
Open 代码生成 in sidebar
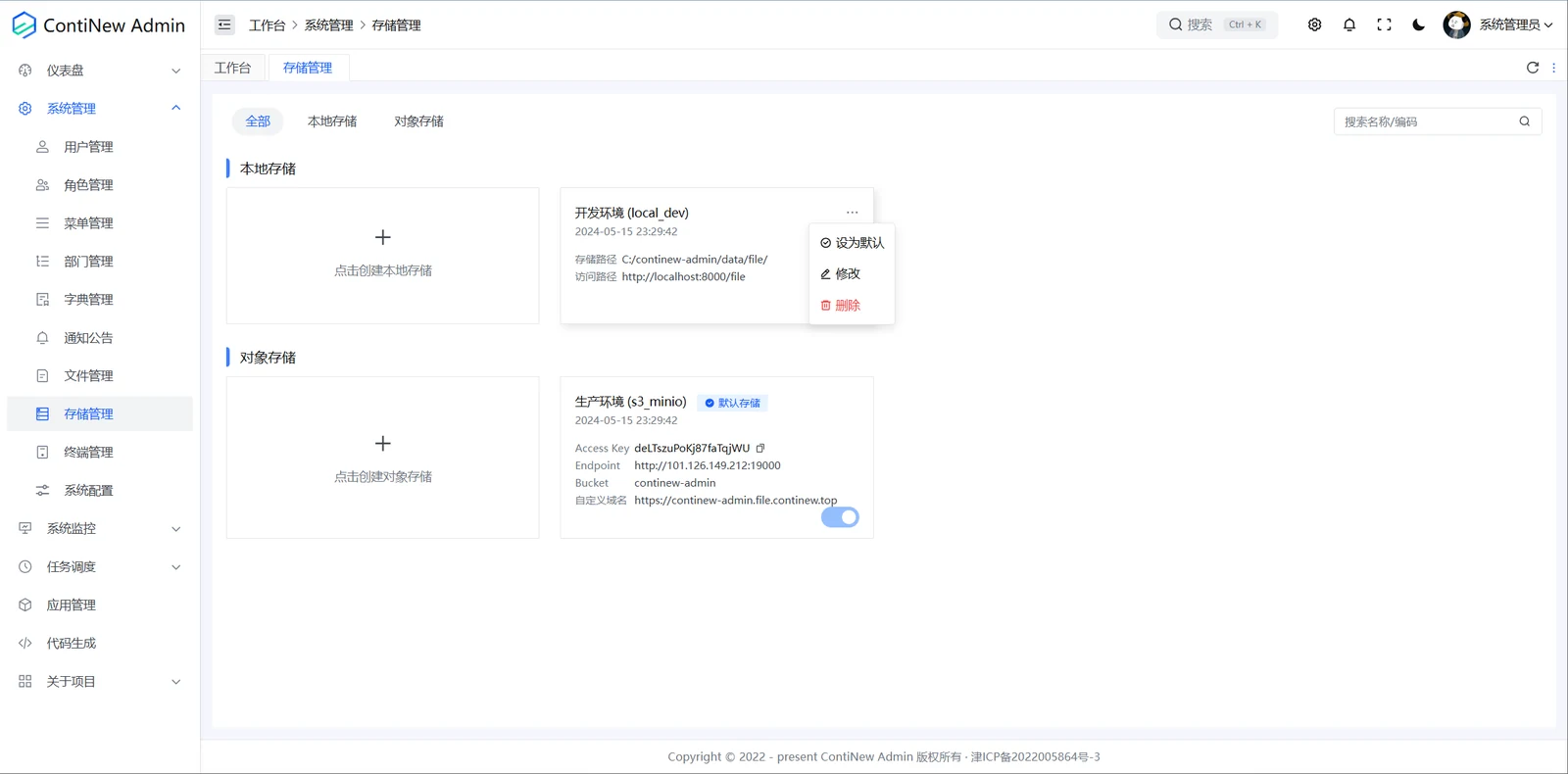click(x=100, y=644)
